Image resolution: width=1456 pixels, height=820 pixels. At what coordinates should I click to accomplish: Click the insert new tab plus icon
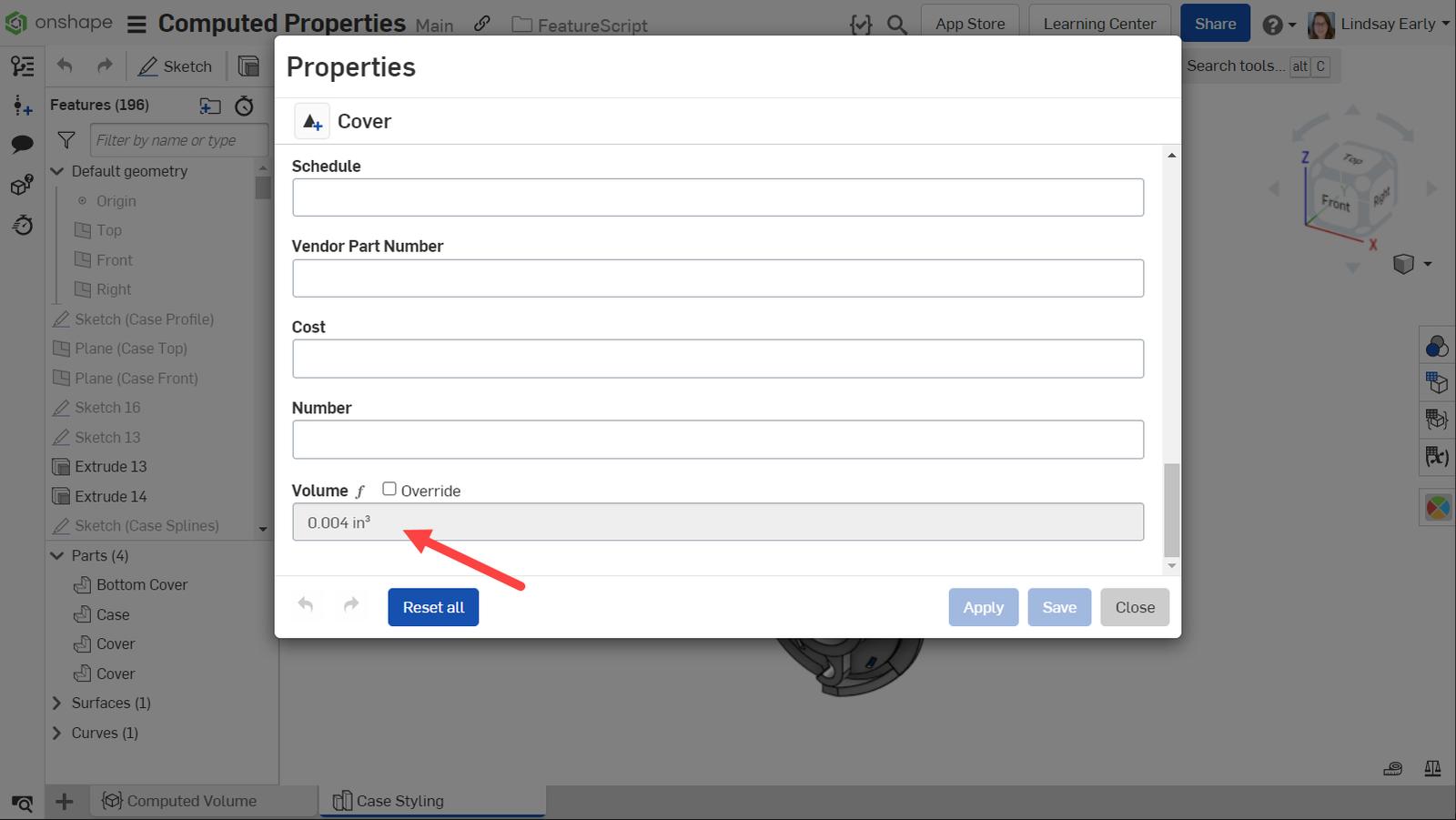click(x=64, y=801)
